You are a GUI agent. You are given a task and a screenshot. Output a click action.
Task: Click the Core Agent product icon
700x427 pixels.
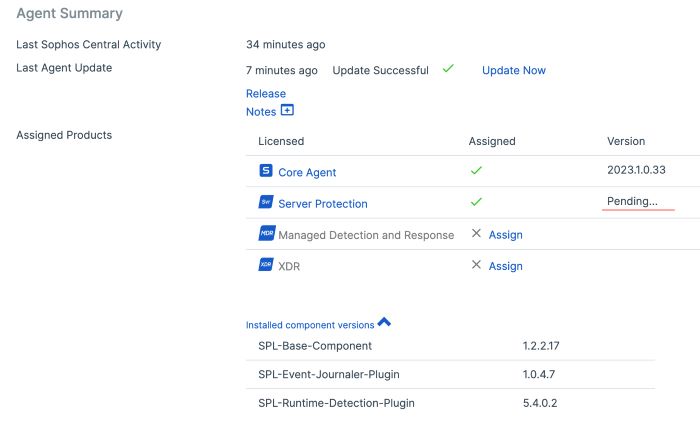[x=266, y=171]
